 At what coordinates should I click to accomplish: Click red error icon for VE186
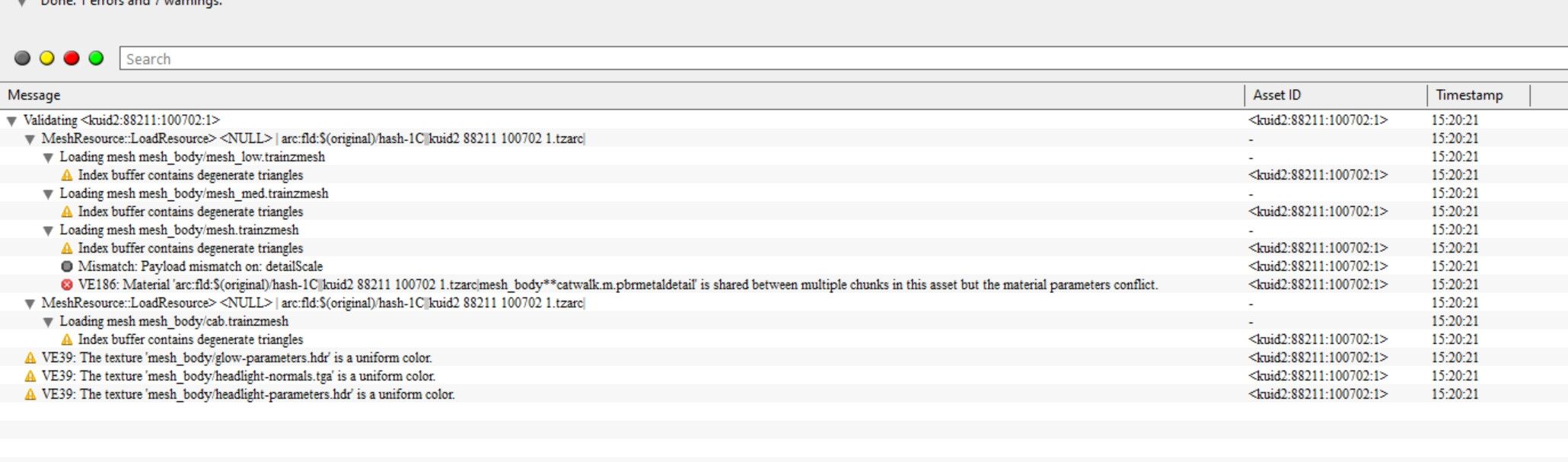click(x=67, y=285)
